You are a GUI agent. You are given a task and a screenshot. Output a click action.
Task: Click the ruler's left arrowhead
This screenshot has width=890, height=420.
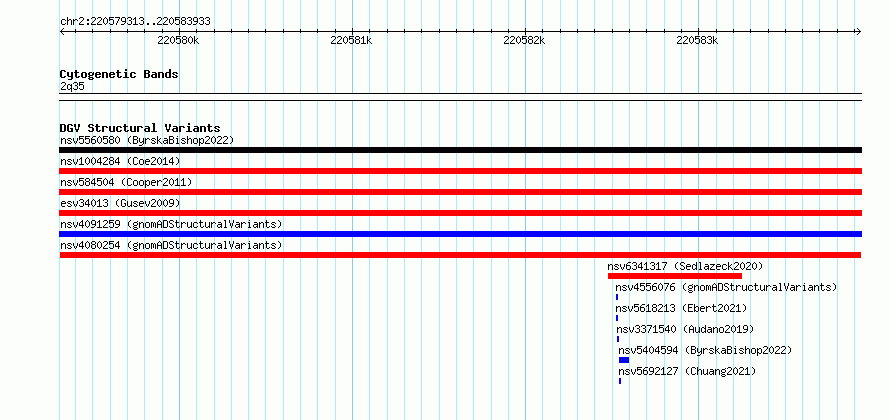(62, 31)
